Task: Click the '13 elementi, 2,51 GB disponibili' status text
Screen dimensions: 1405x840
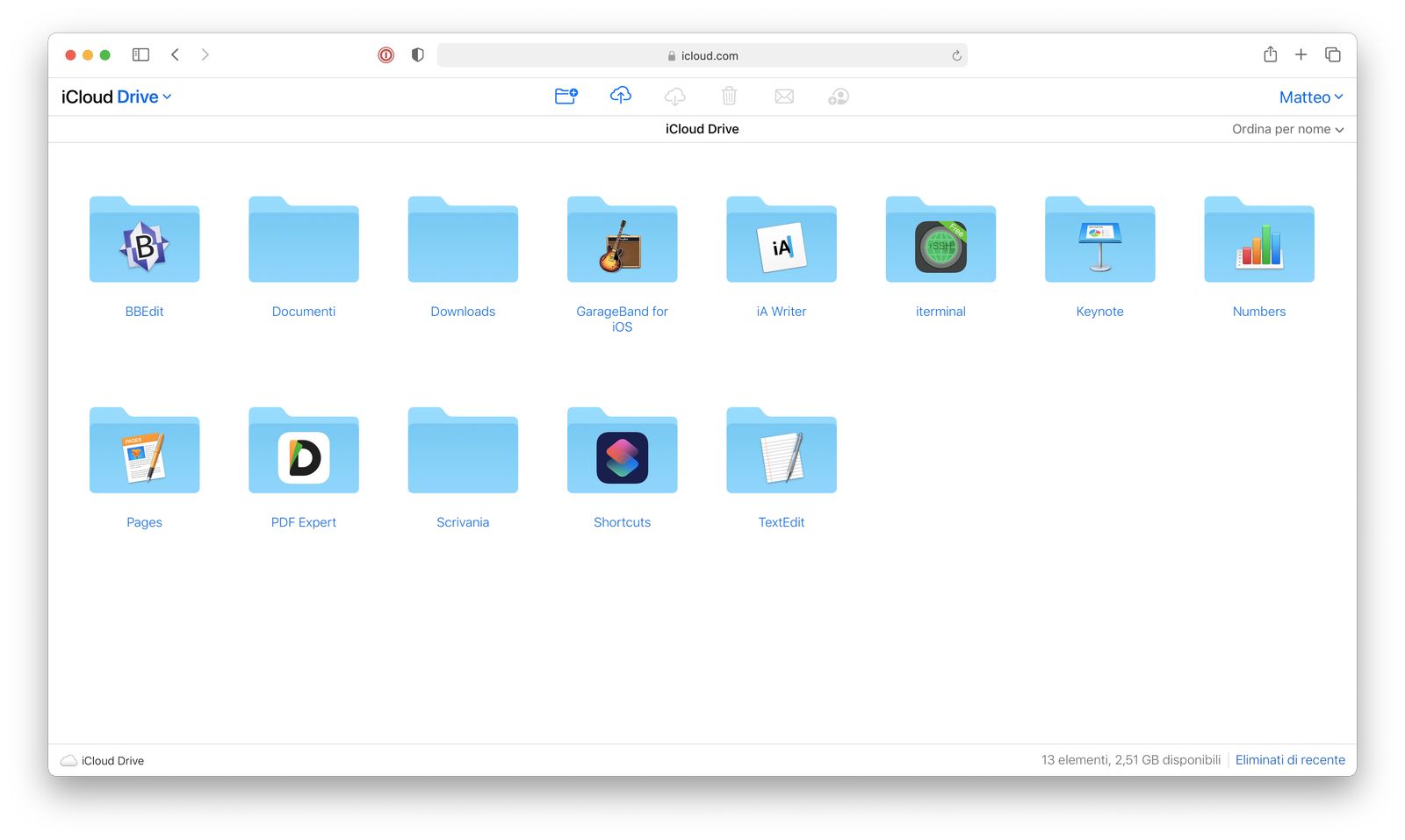Action: [1131, 760]
